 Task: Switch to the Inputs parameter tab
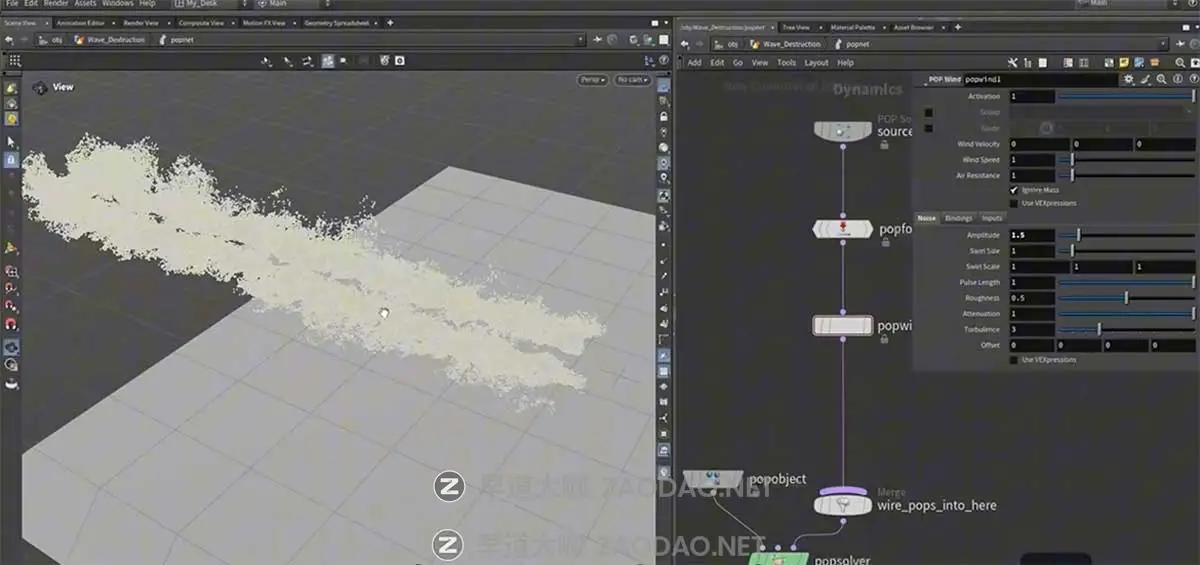click(991, 218)
